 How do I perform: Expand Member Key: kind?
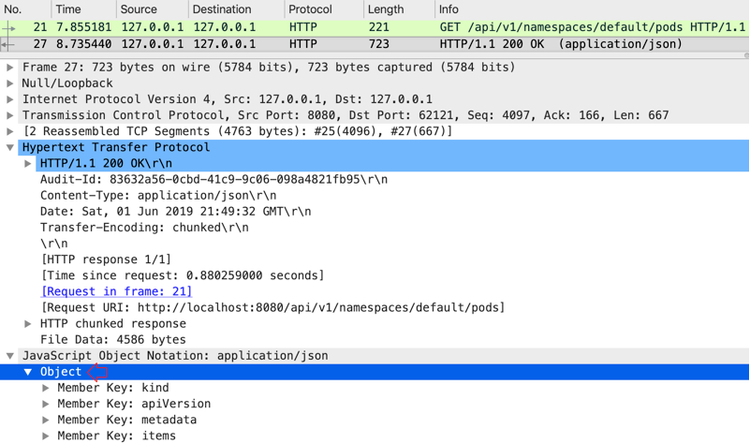tap(46, 388)
